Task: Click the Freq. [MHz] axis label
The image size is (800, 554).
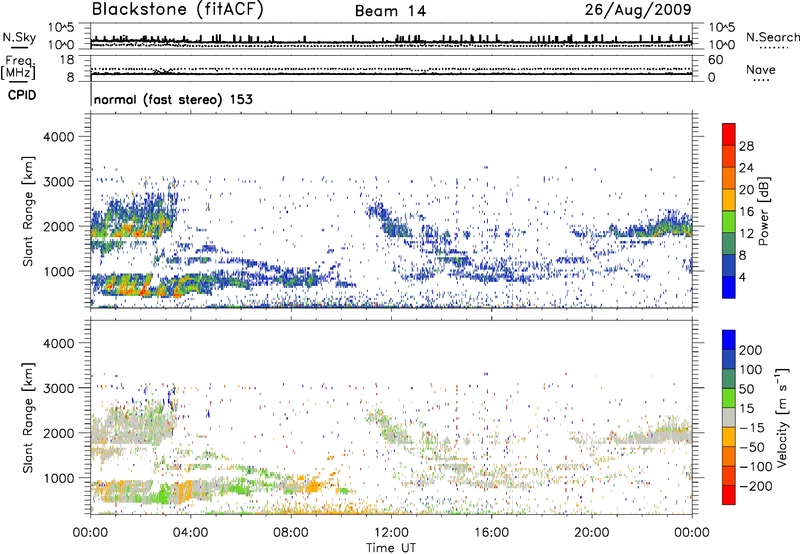Action: 19,67
